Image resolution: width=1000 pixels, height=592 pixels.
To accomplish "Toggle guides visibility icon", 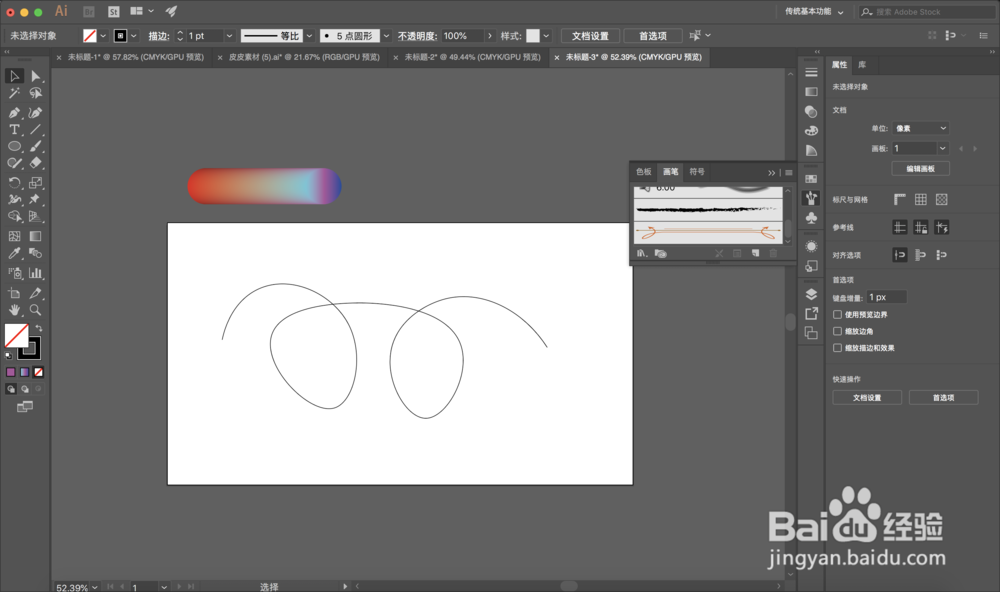I will click(900, 227).
